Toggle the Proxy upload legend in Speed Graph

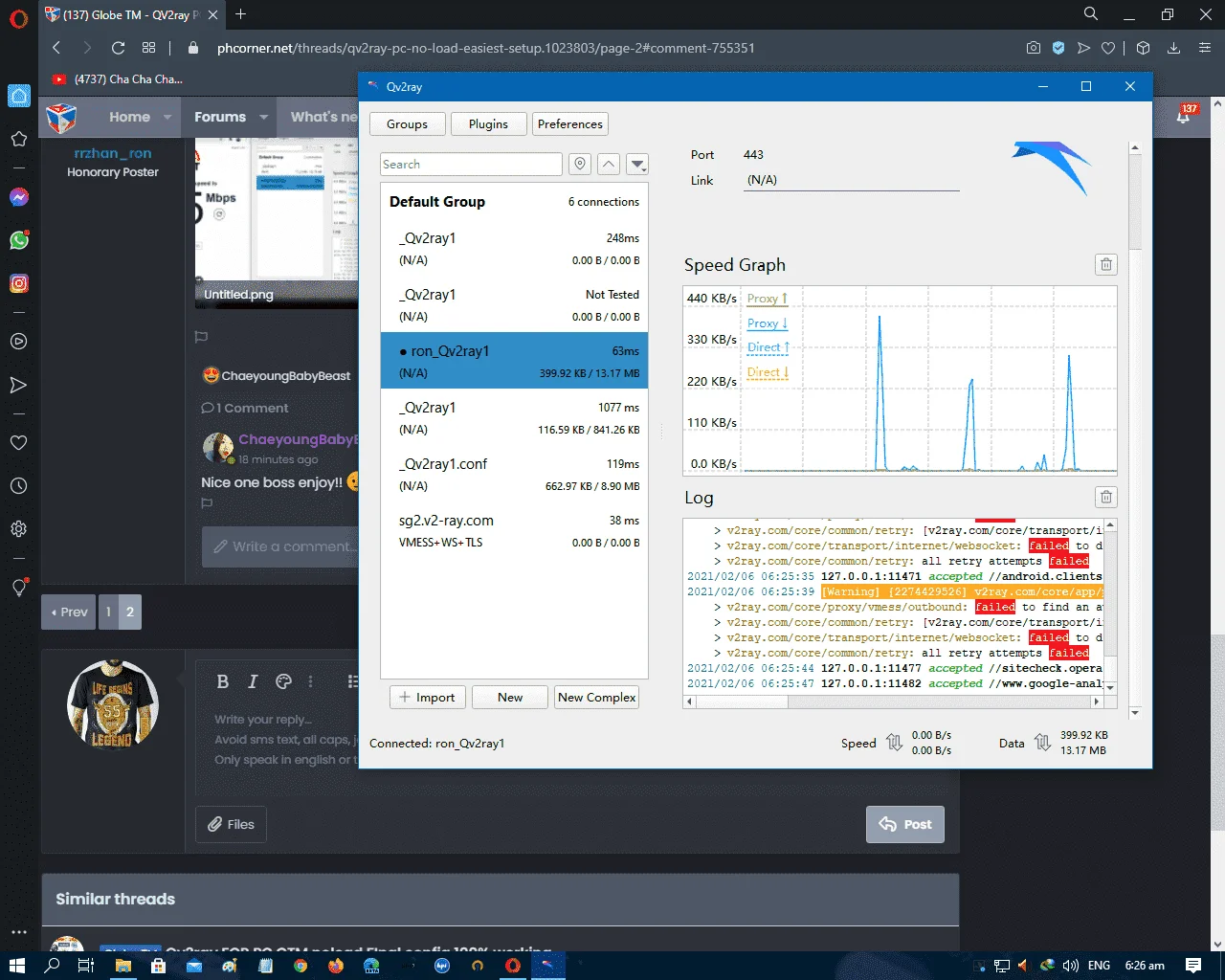[768, 299]
